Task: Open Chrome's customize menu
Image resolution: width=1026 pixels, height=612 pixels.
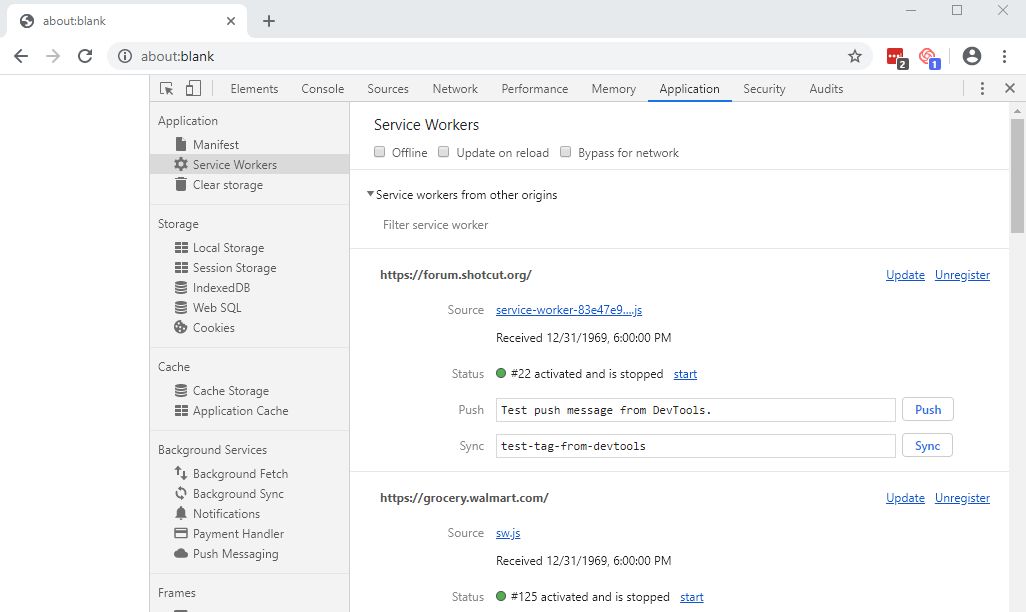Action: click(x=1003, y=56)
